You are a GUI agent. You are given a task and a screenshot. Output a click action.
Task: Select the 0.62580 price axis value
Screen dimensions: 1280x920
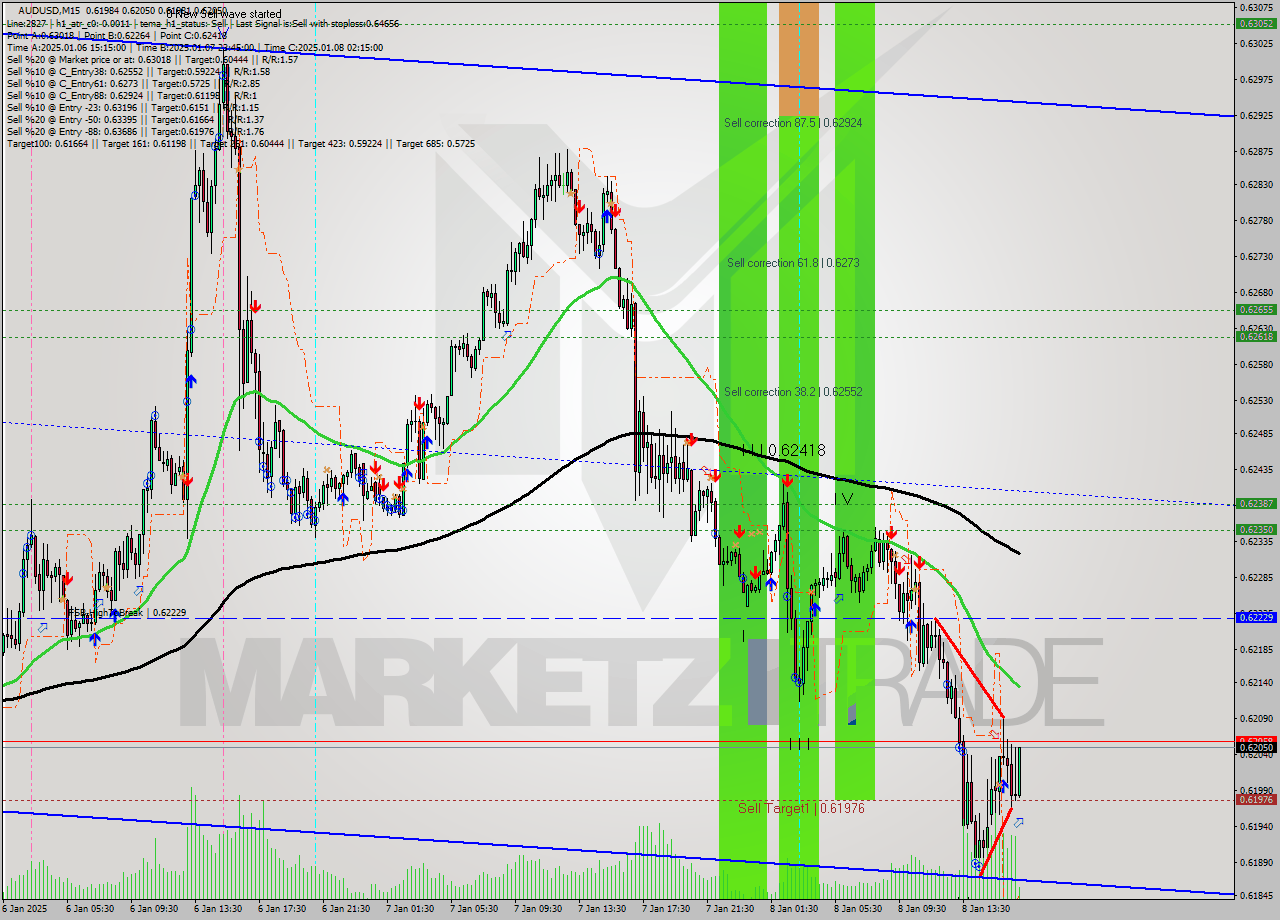click(1255, 365)
